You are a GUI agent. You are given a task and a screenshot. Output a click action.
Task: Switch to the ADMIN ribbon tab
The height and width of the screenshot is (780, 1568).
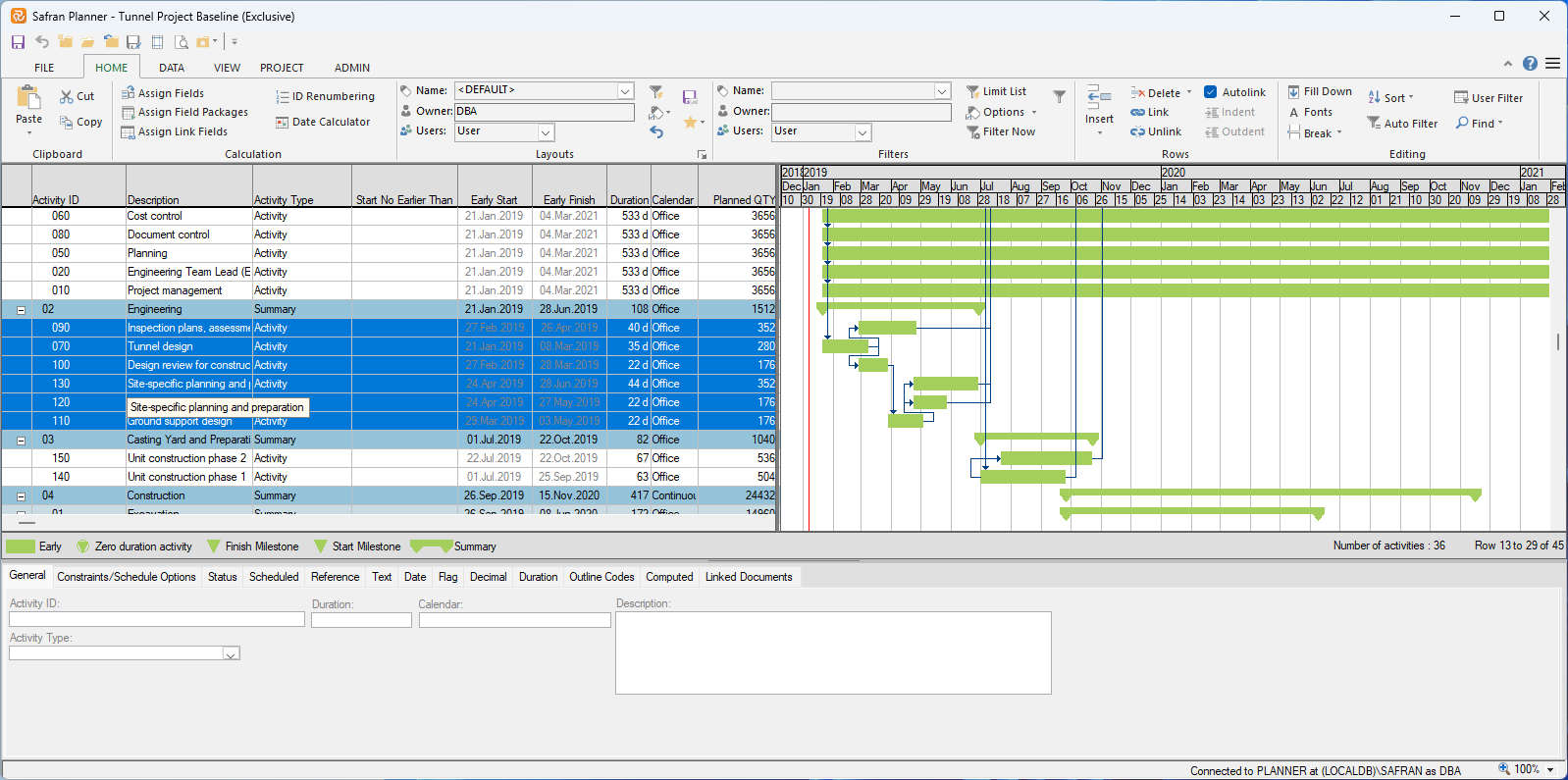tap(352, 68)
